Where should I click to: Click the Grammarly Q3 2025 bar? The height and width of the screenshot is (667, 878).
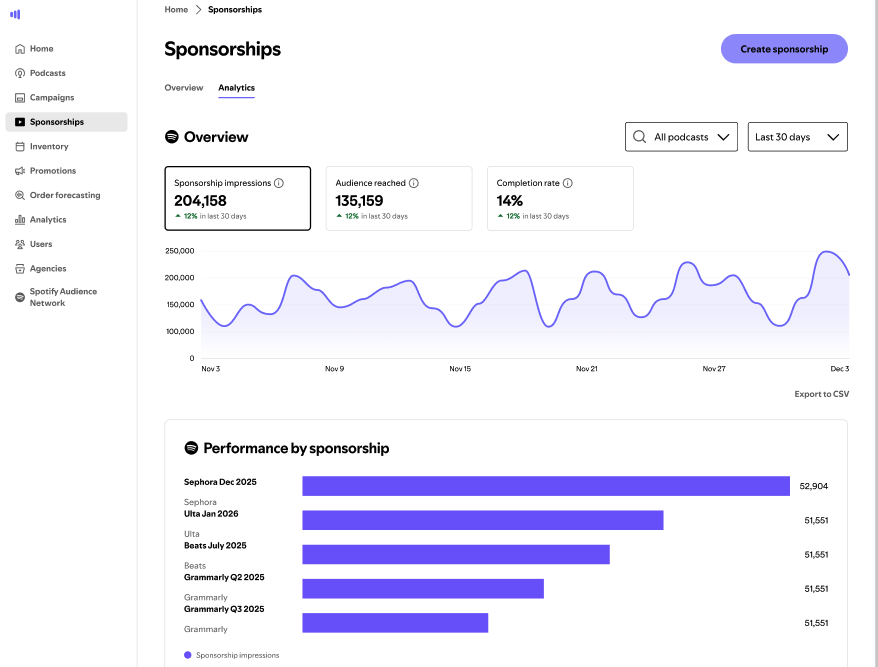395,623
